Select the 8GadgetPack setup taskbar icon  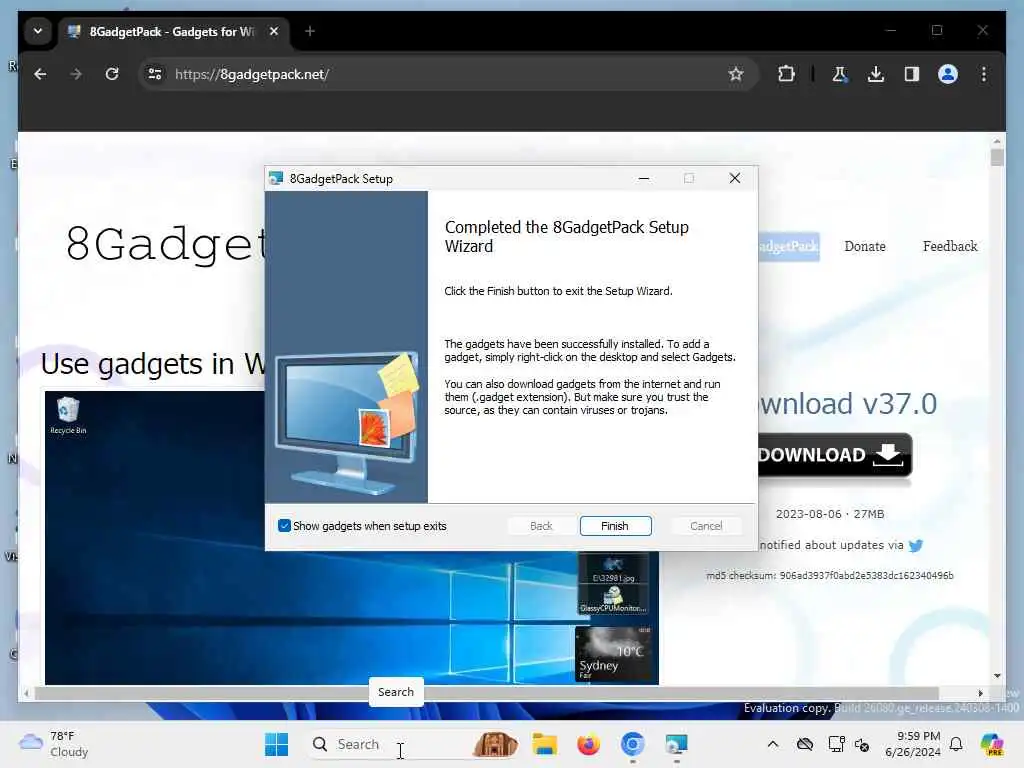click(x=677, y=744)
